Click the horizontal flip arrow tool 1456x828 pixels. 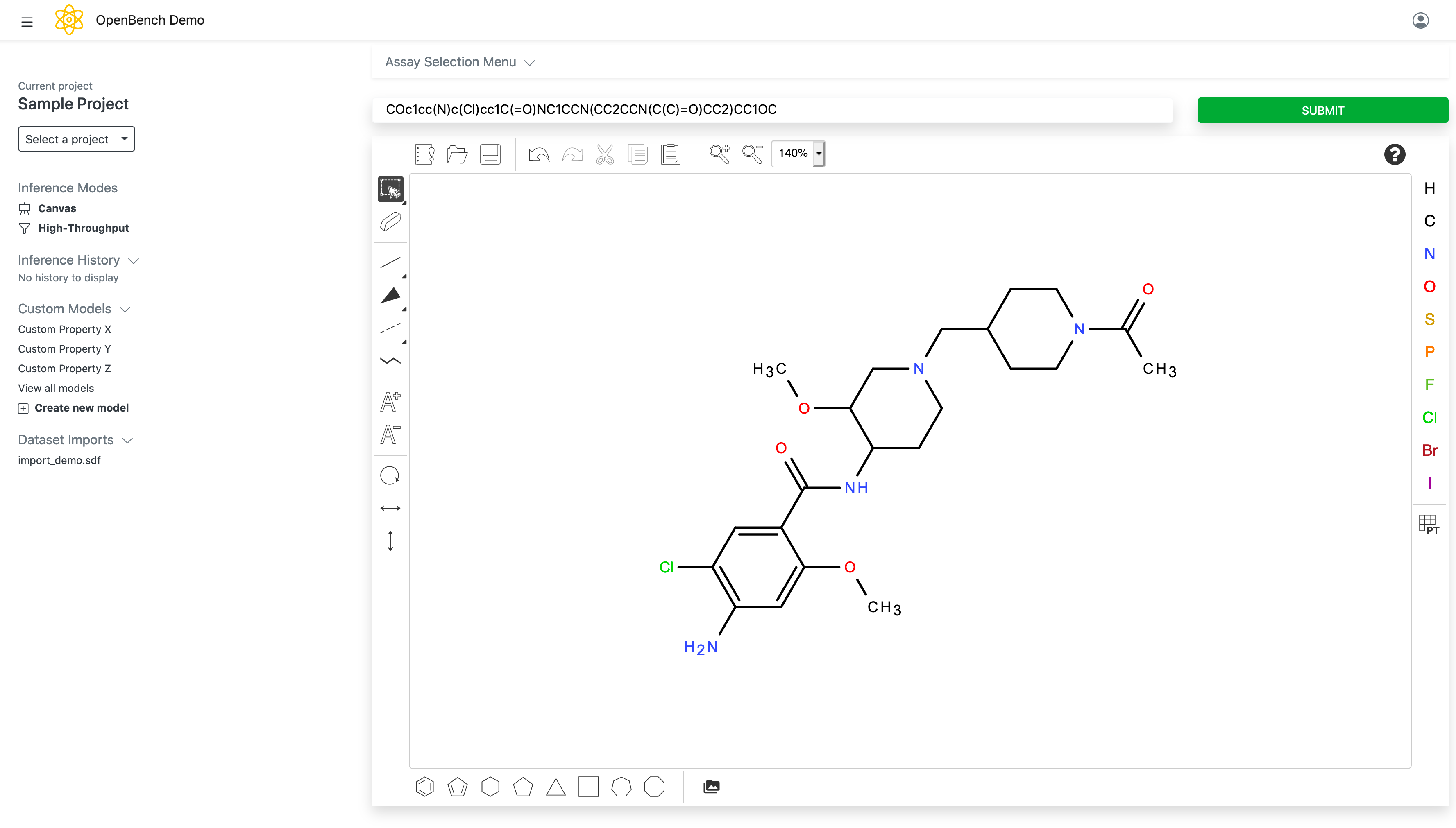coord(390,508)
